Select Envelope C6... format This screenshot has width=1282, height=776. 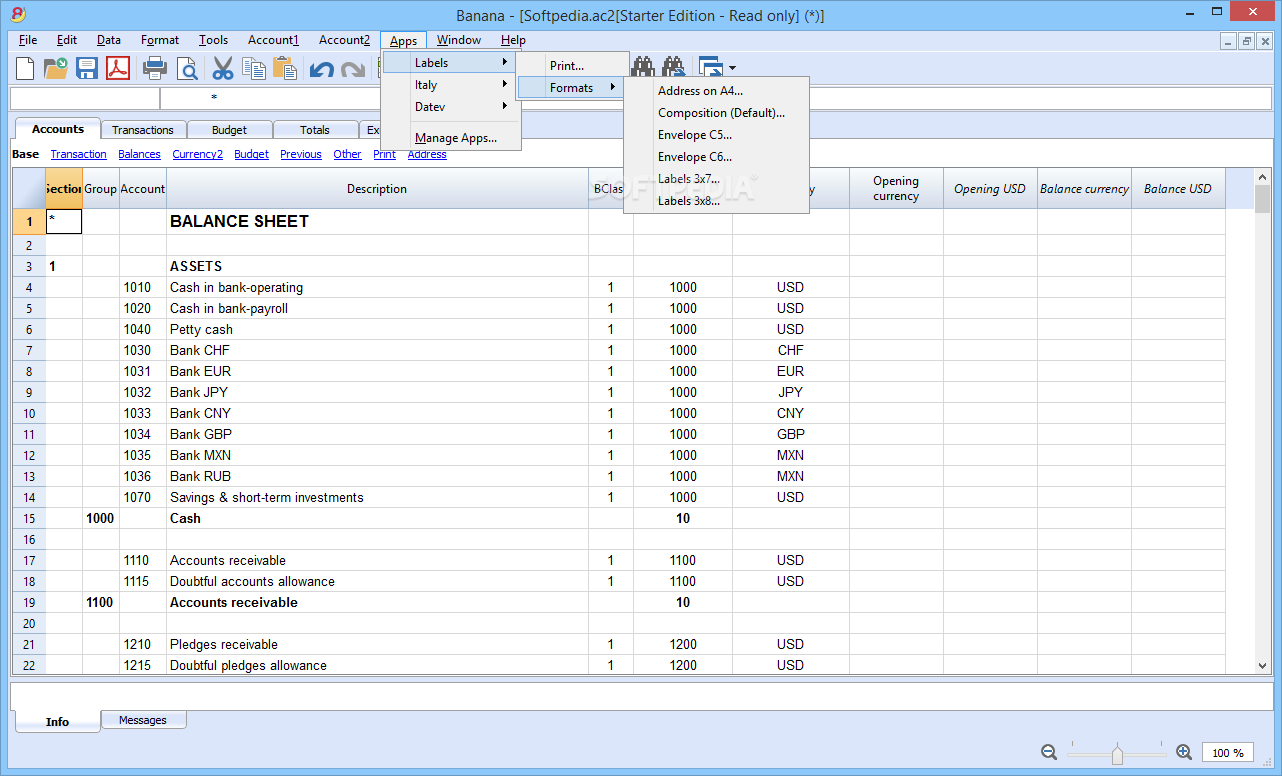(x=716, y=157)
